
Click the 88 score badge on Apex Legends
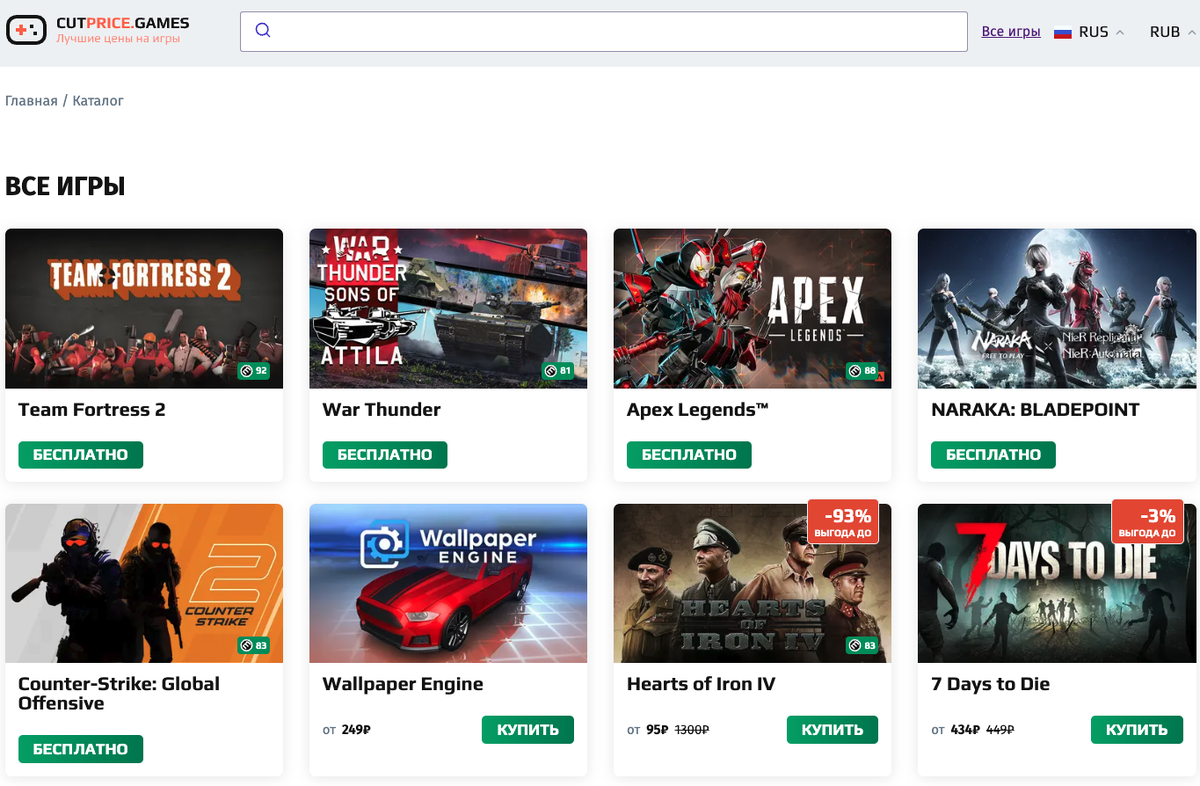(x=862, y=371)
